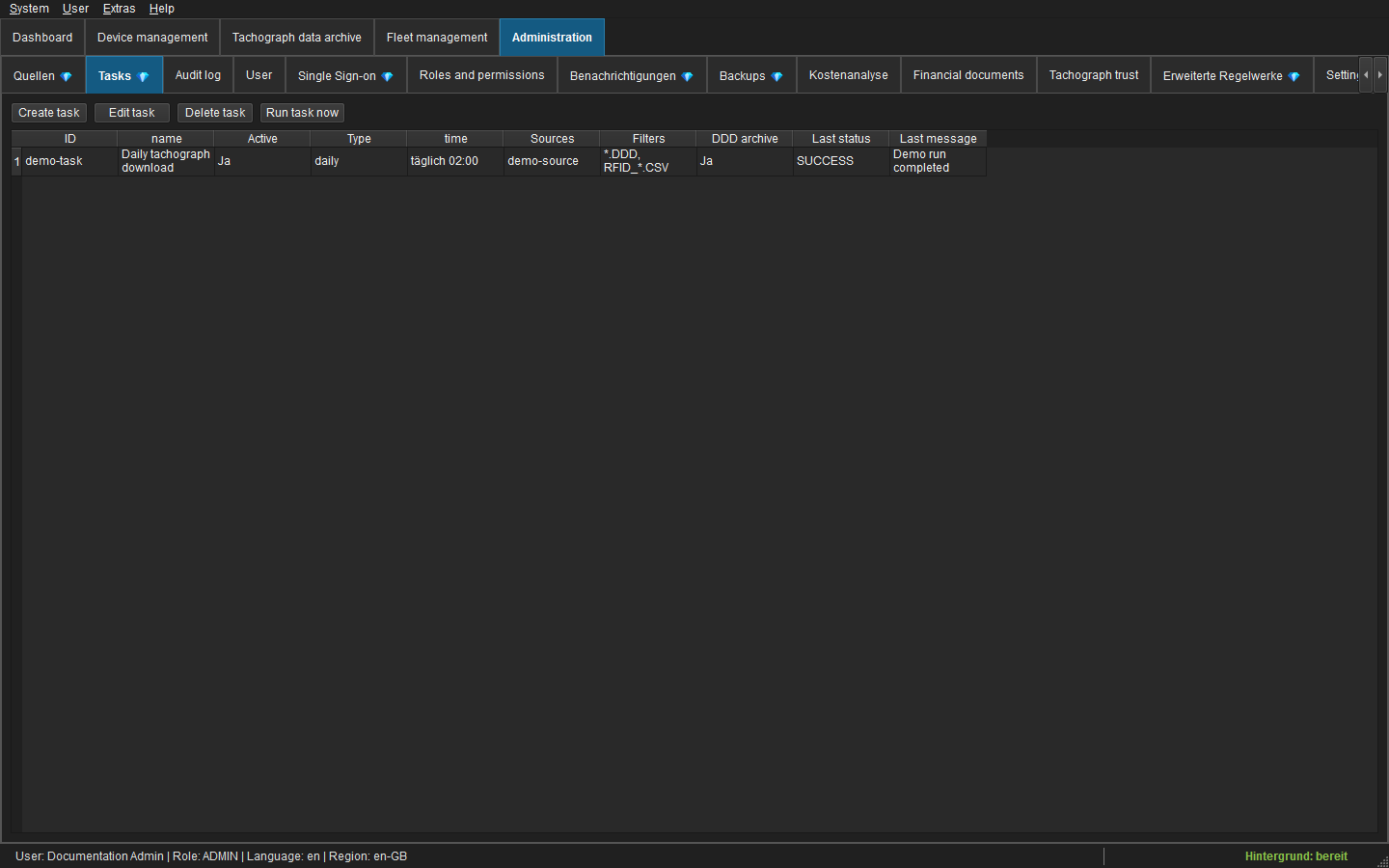Open Benachrichtigungen sub-tab
Image resolution: width=1389 pixels, height=868 pixels.
point(632,75)
